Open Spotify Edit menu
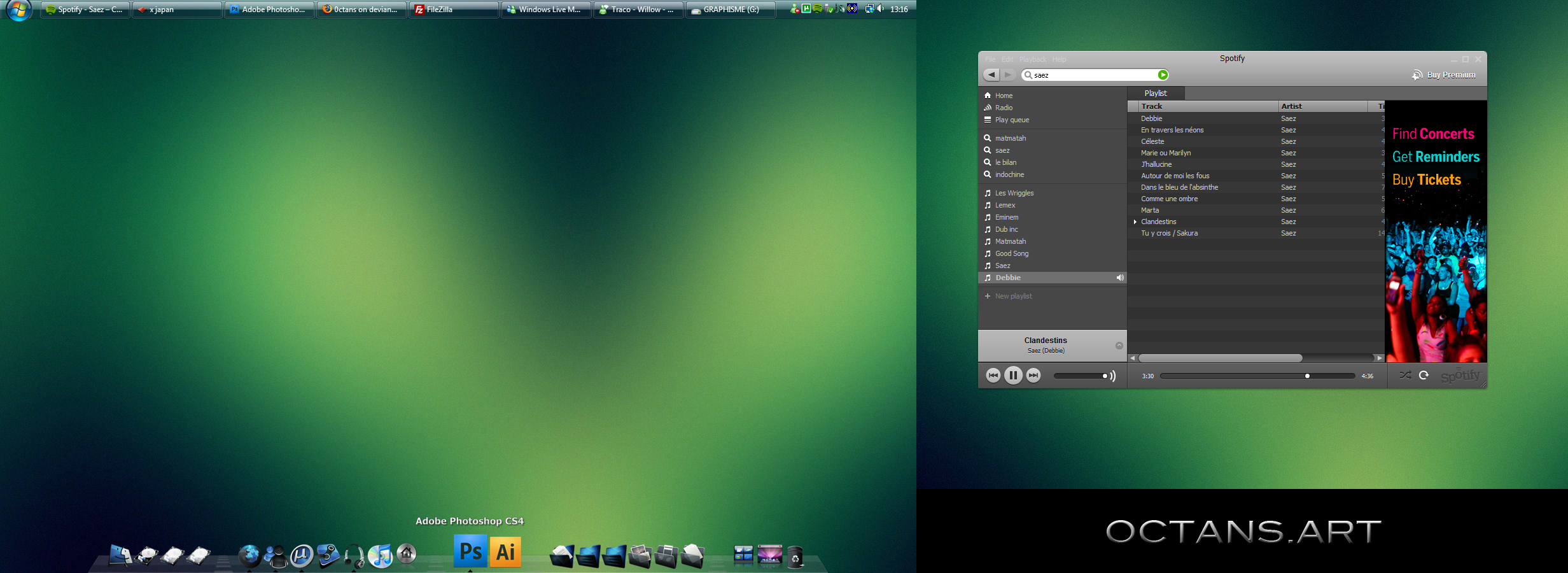This screenshot has width=1568, height=573. [1007, 59]
